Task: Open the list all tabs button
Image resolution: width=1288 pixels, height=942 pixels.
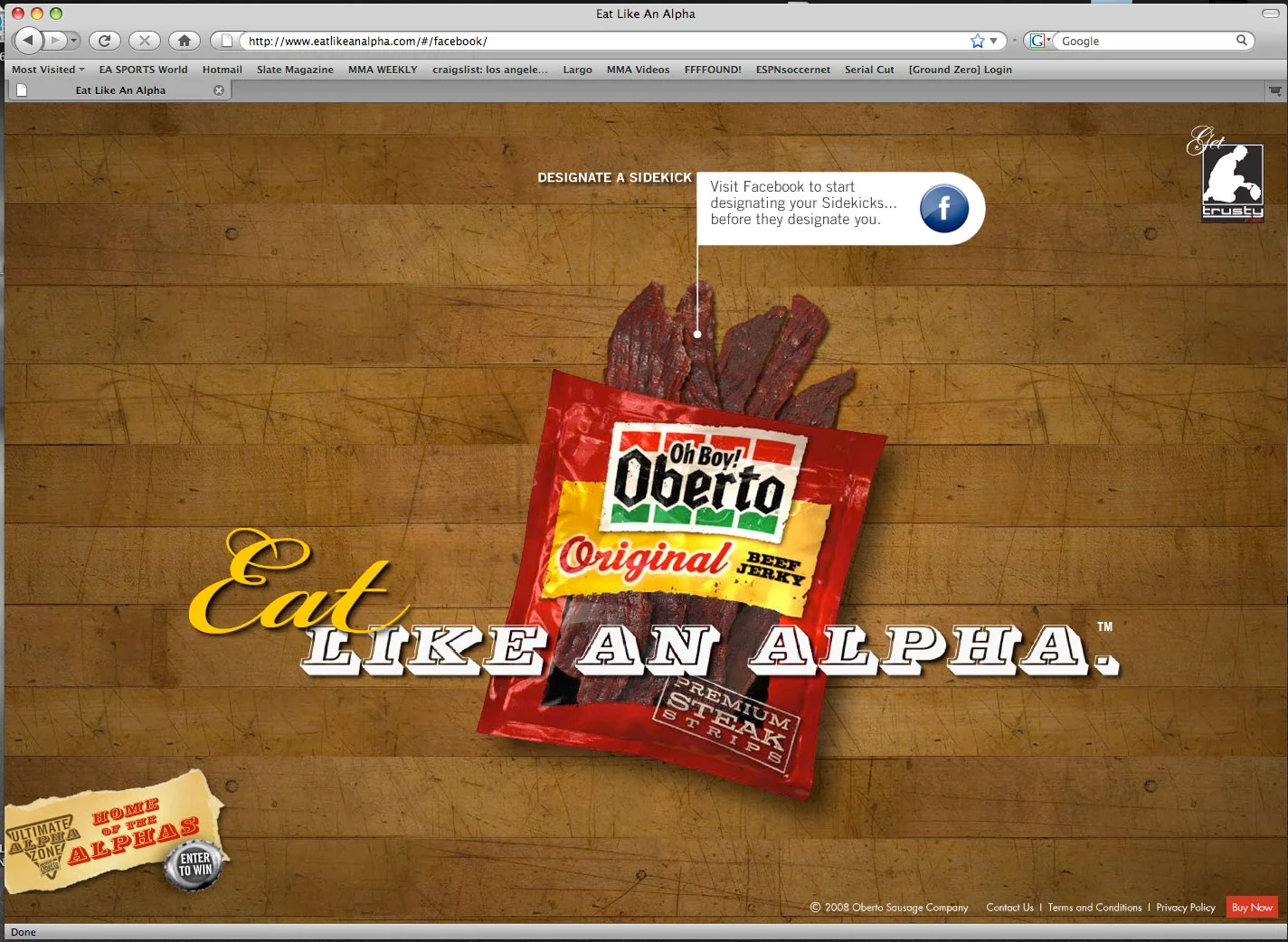Action: point(1275,90)
